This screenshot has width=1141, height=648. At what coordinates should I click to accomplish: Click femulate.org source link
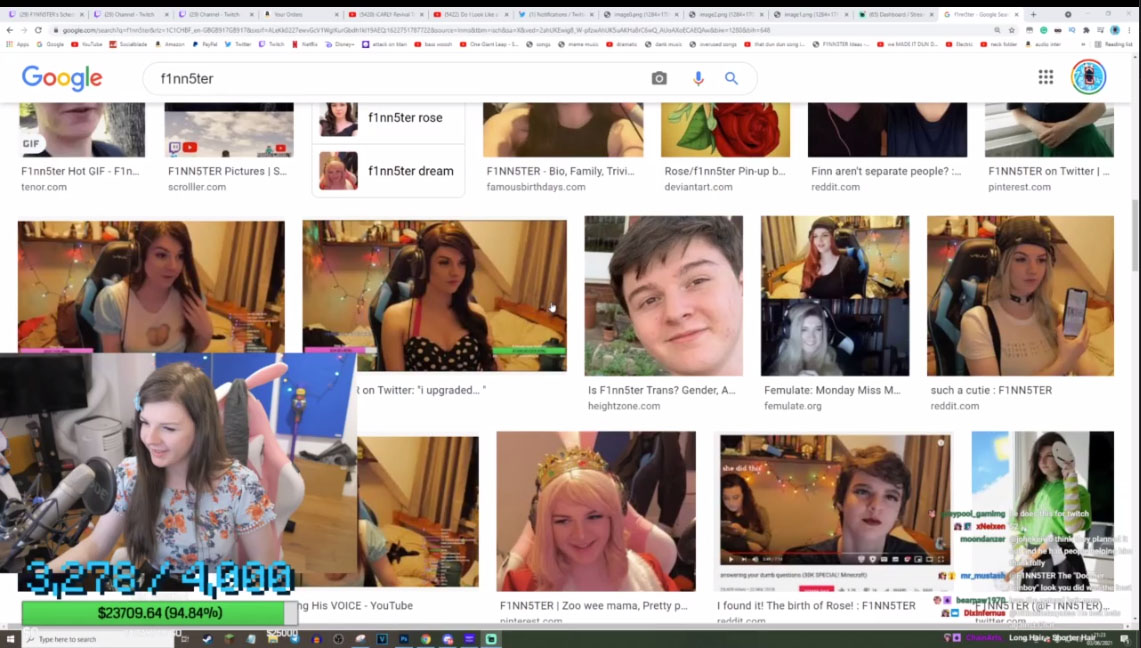click(x=792, y=406)
